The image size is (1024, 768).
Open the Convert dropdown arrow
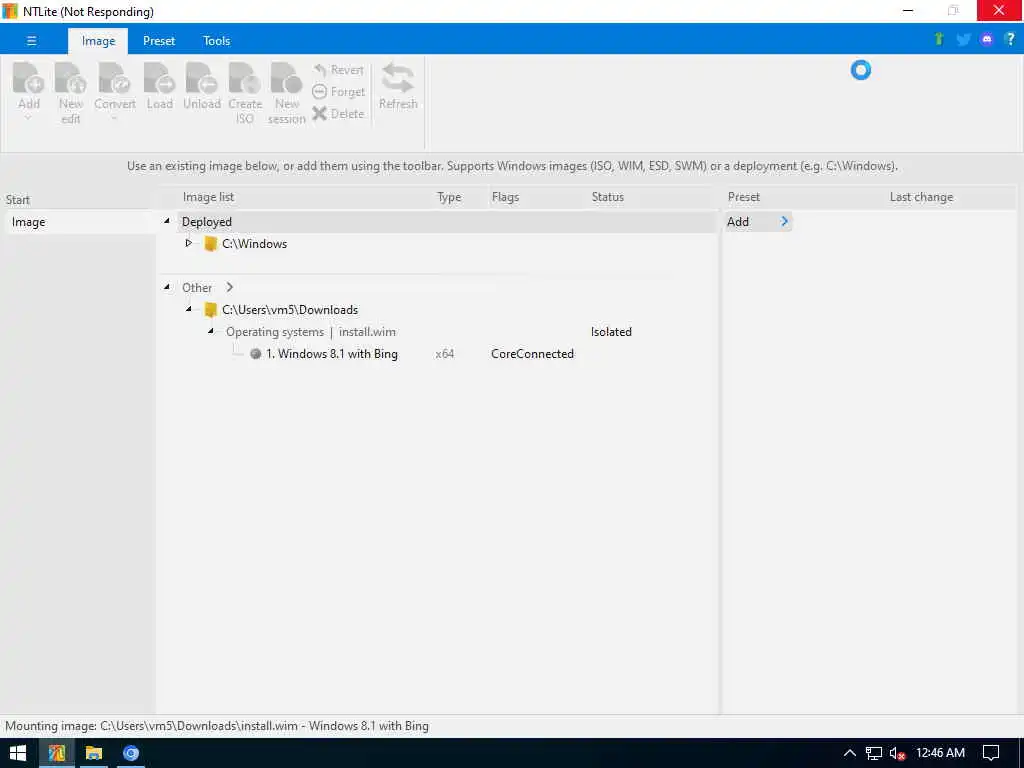click(x=114, y=119)
